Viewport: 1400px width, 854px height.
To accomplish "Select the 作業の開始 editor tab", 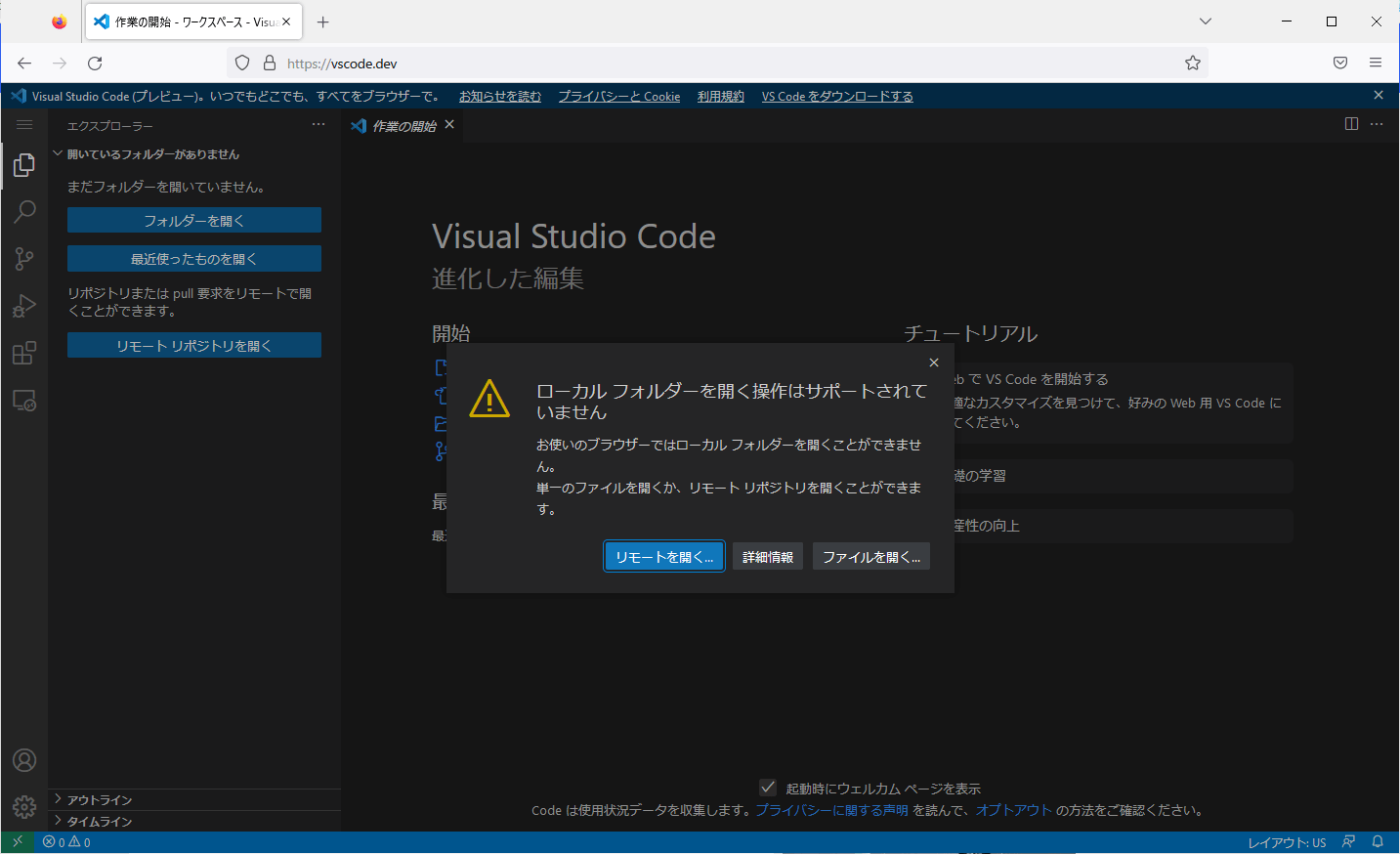I will point(403,125).
